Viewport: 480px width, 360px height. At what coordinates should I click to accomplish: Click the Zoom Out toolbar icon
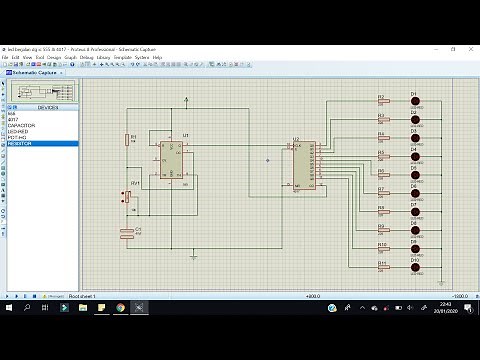[112, 64]
